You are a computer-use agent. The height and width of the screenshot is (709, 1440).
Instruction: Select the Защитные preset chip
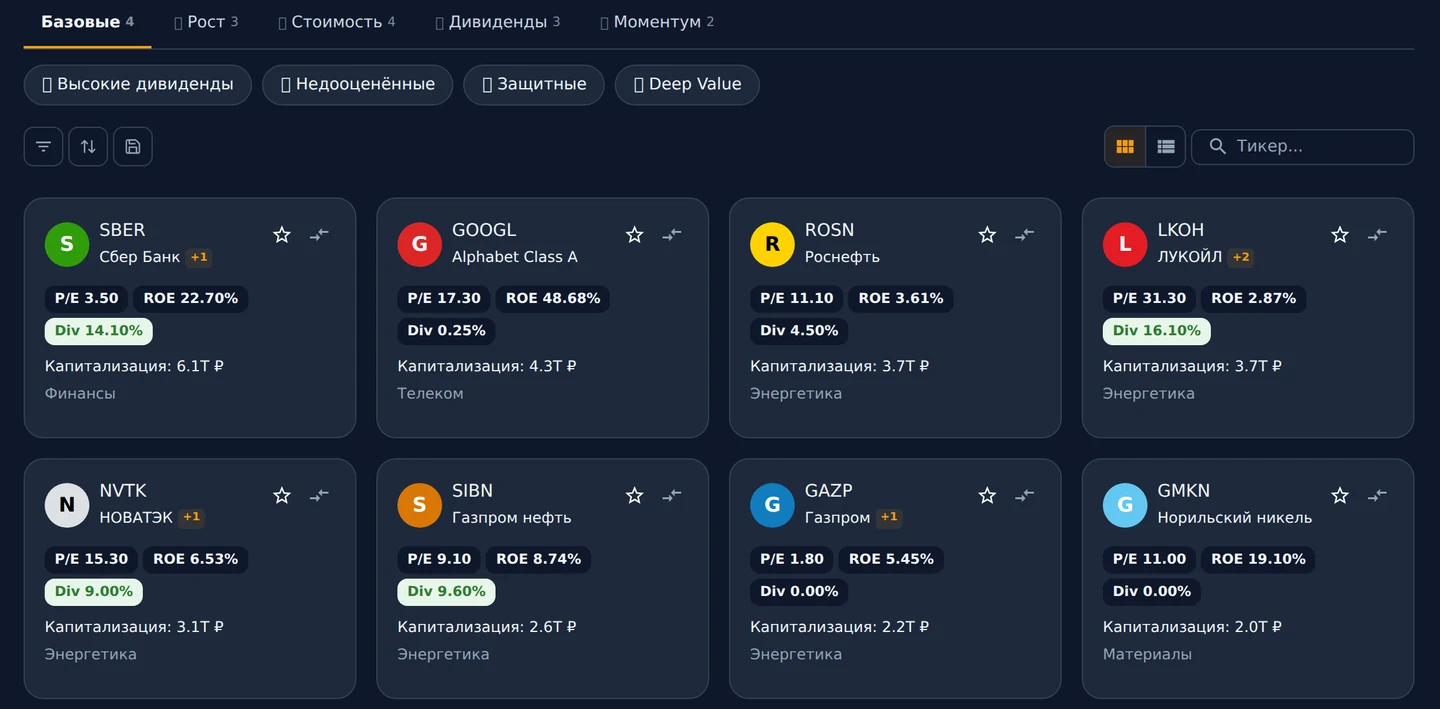pos(534,85)
